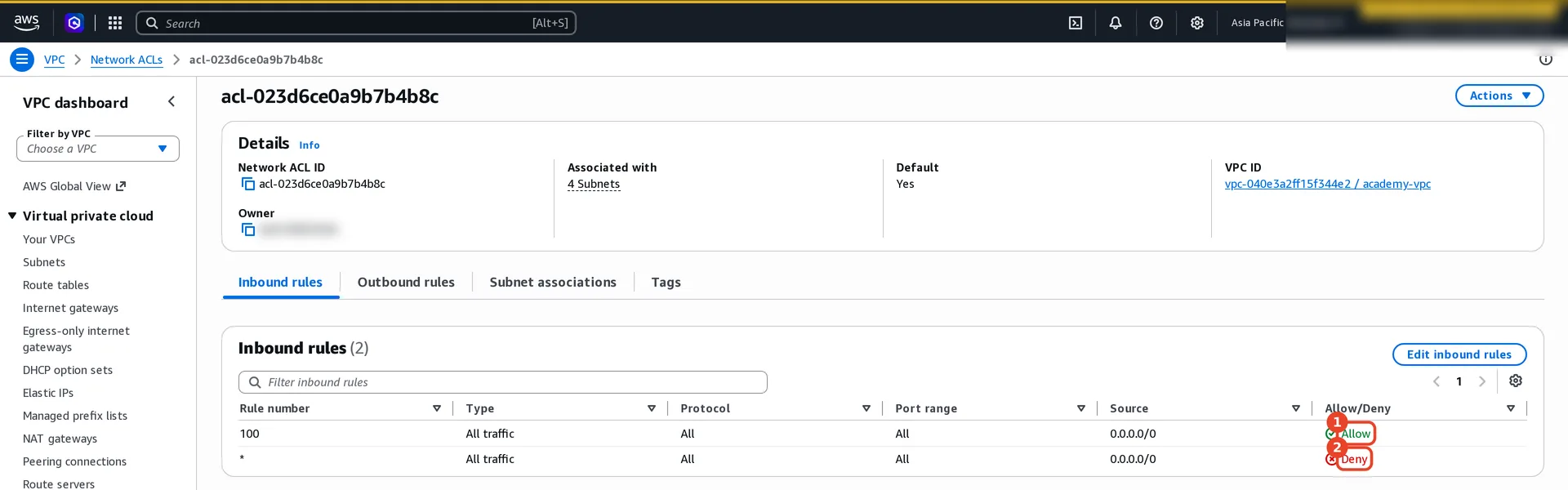
Task: Copy the Network ACL ID
Action: point(248,185)
